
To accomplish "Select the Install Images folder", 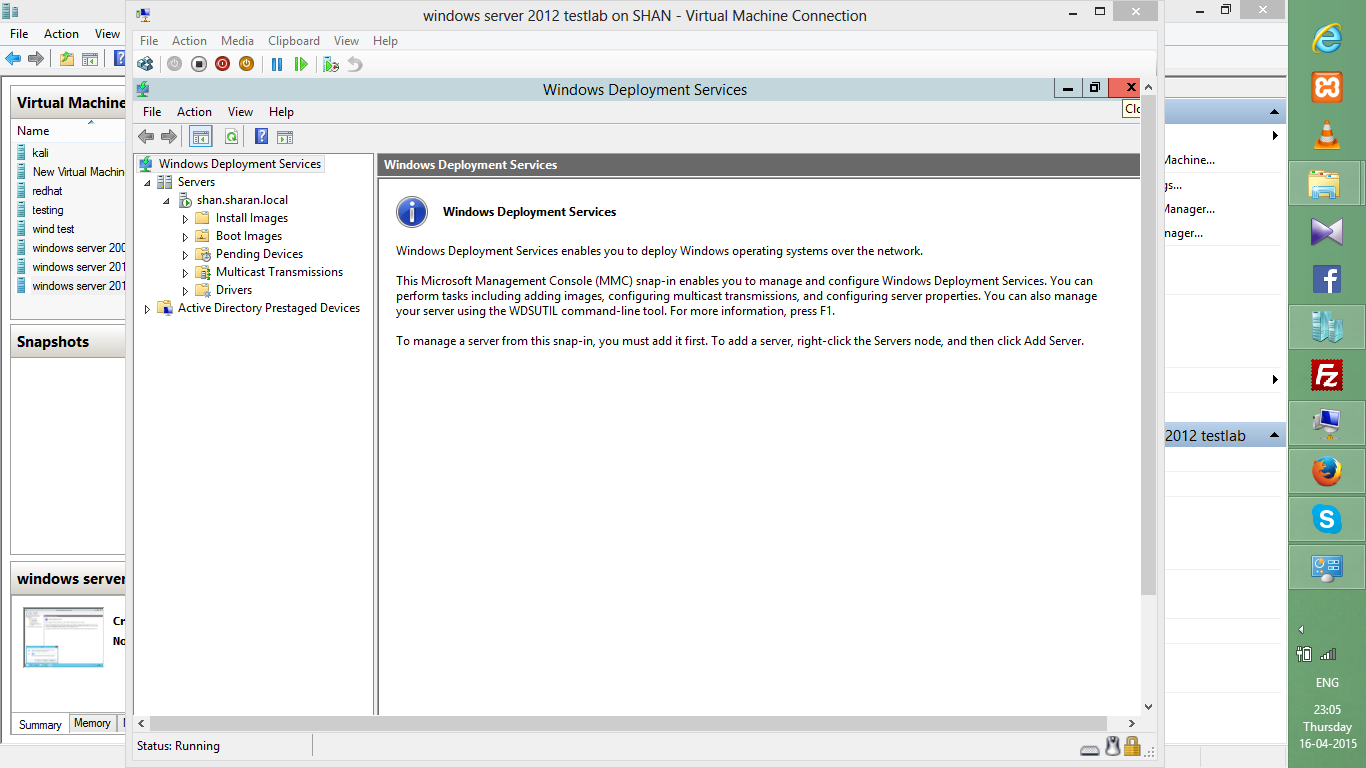I will 251,218.
